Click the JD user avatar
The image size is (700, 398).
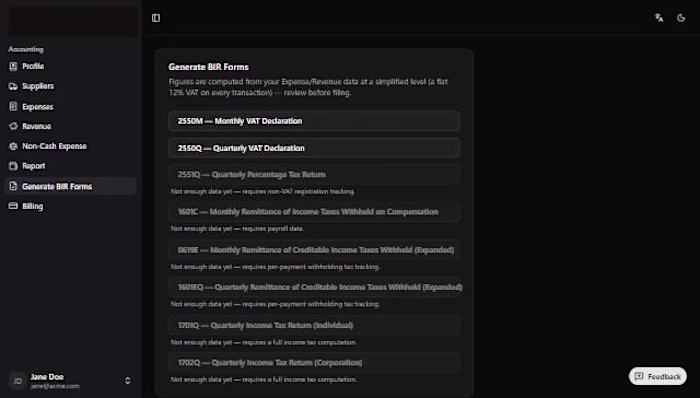tap(17, 381)
